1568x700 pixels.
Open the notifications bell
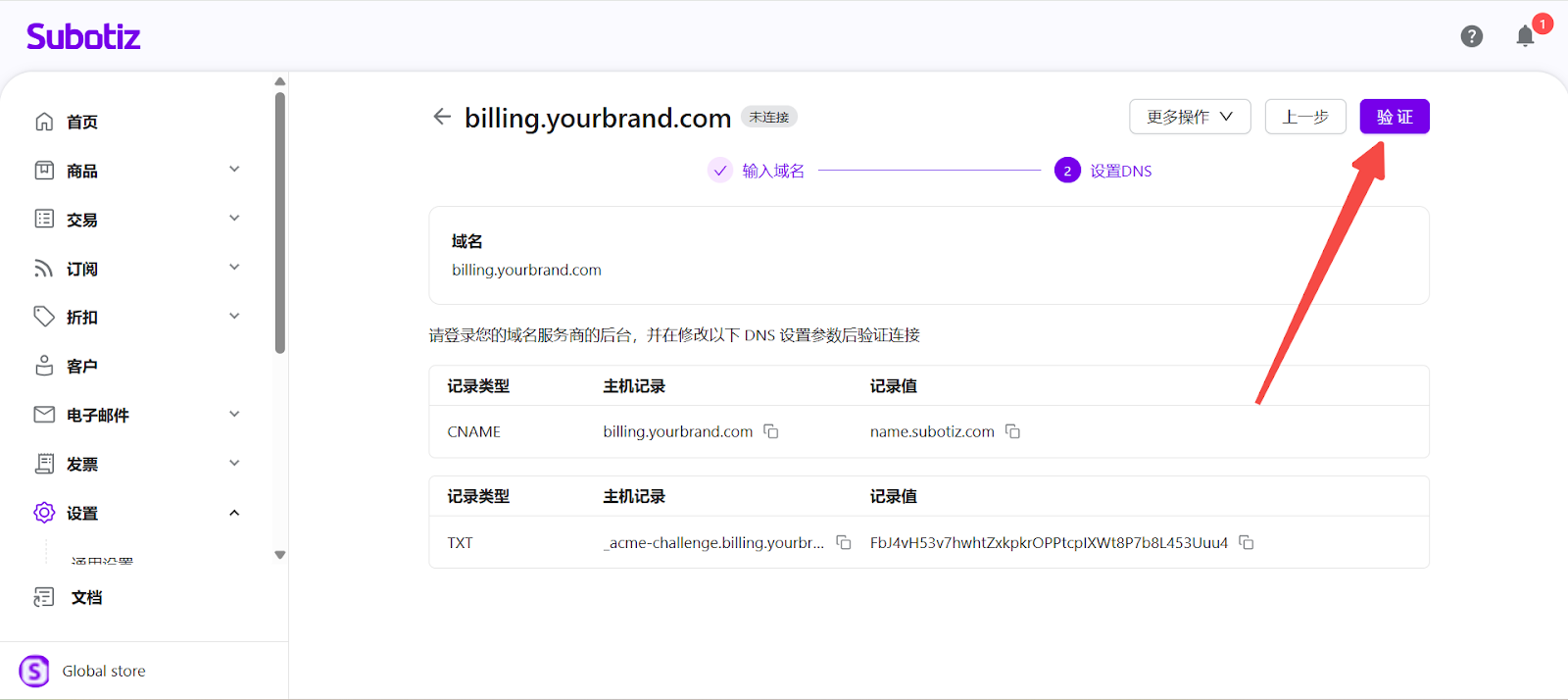point(1525,37)
